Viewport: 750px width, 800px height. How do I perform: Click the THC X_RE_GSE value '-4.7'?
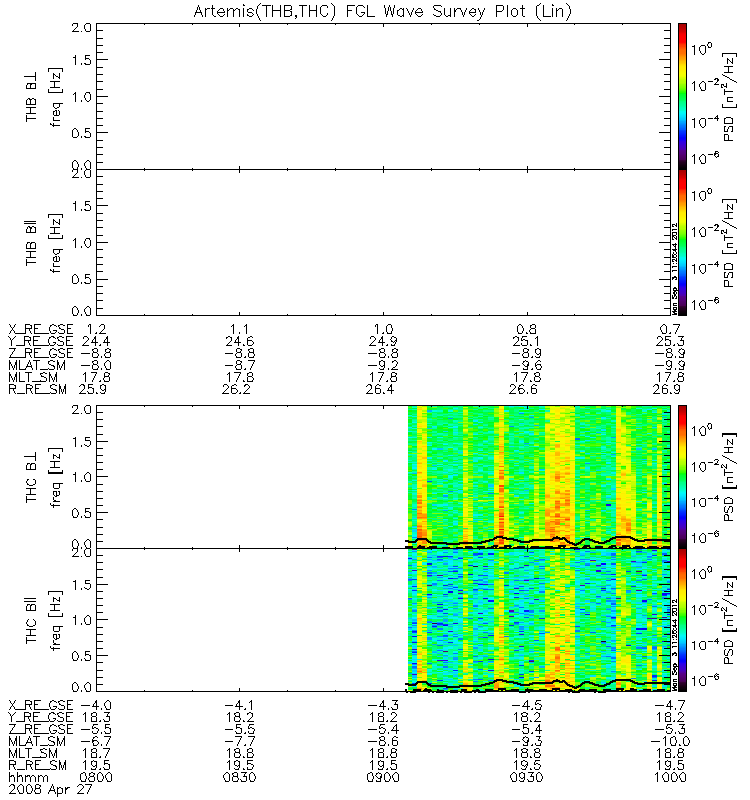pyautogui.click(x=670, y=706)
